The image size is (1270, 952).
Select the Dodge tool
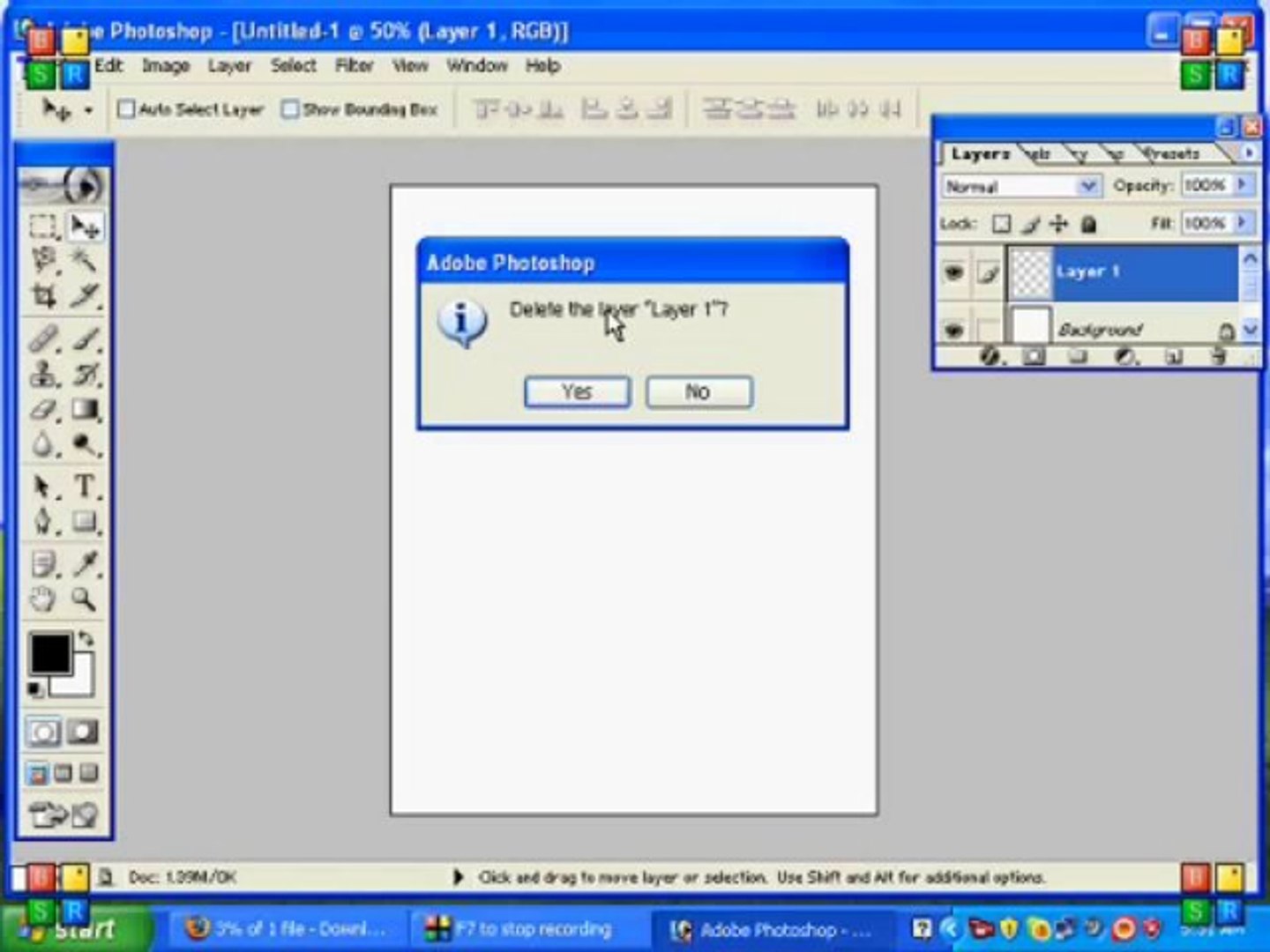point(85,445)
